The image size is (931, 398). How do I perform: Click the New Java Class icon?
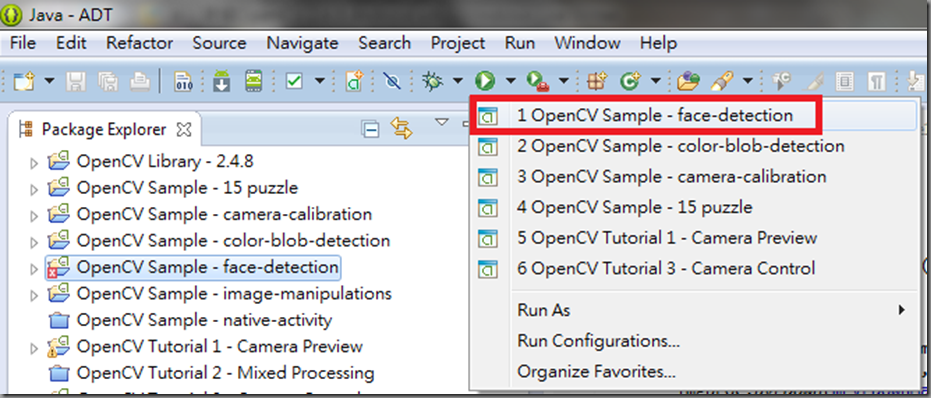tap(630, 81)
